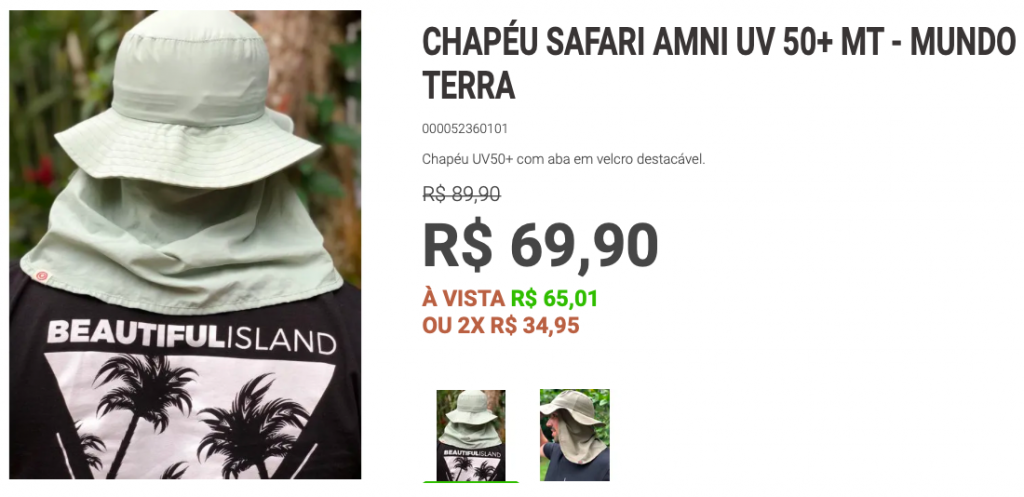
Task: Click the OU 2X R$ 34,95 installment text
Action: (x=501, y=325)
